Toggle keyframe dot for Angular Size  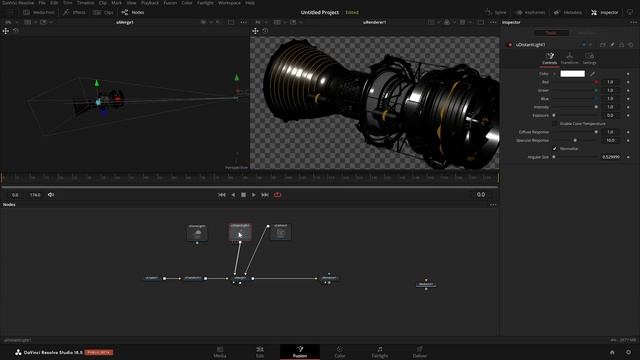[x=628, y=157]
